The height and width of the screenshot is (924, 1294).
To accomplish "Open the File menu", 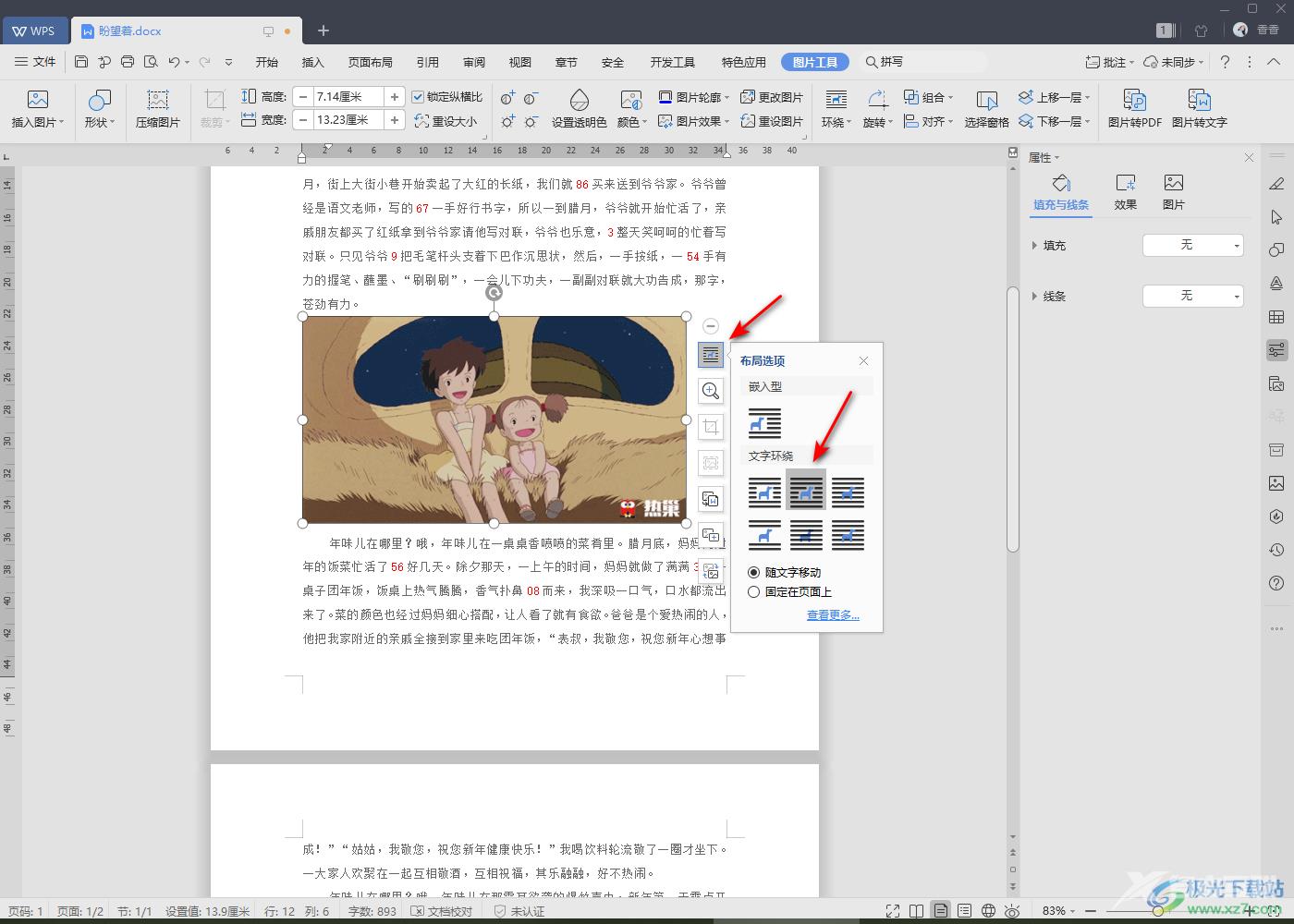I will click(36, 62).
